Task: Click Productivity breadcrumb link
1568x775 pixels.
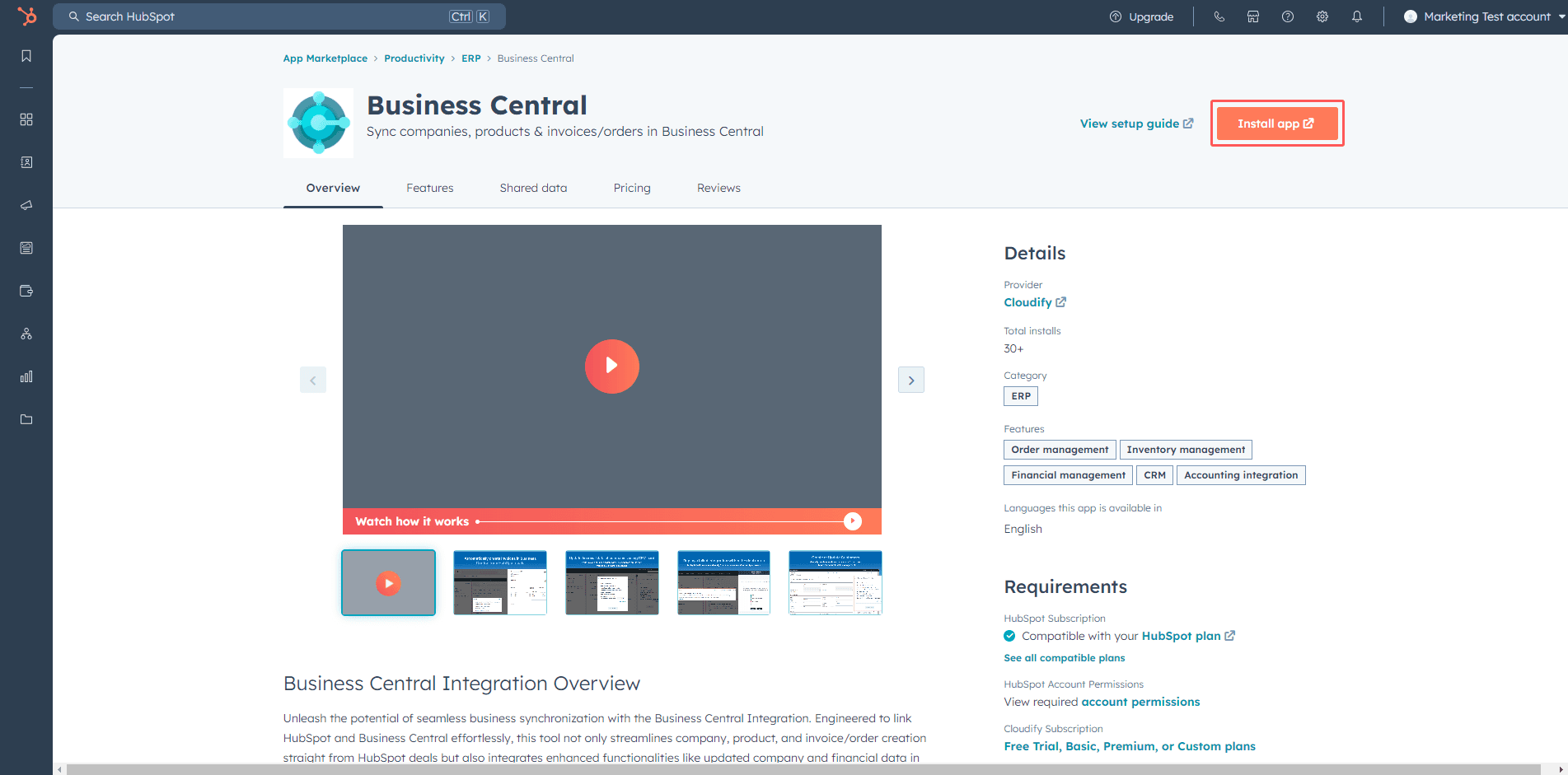Action: click(x=414, y=58)
